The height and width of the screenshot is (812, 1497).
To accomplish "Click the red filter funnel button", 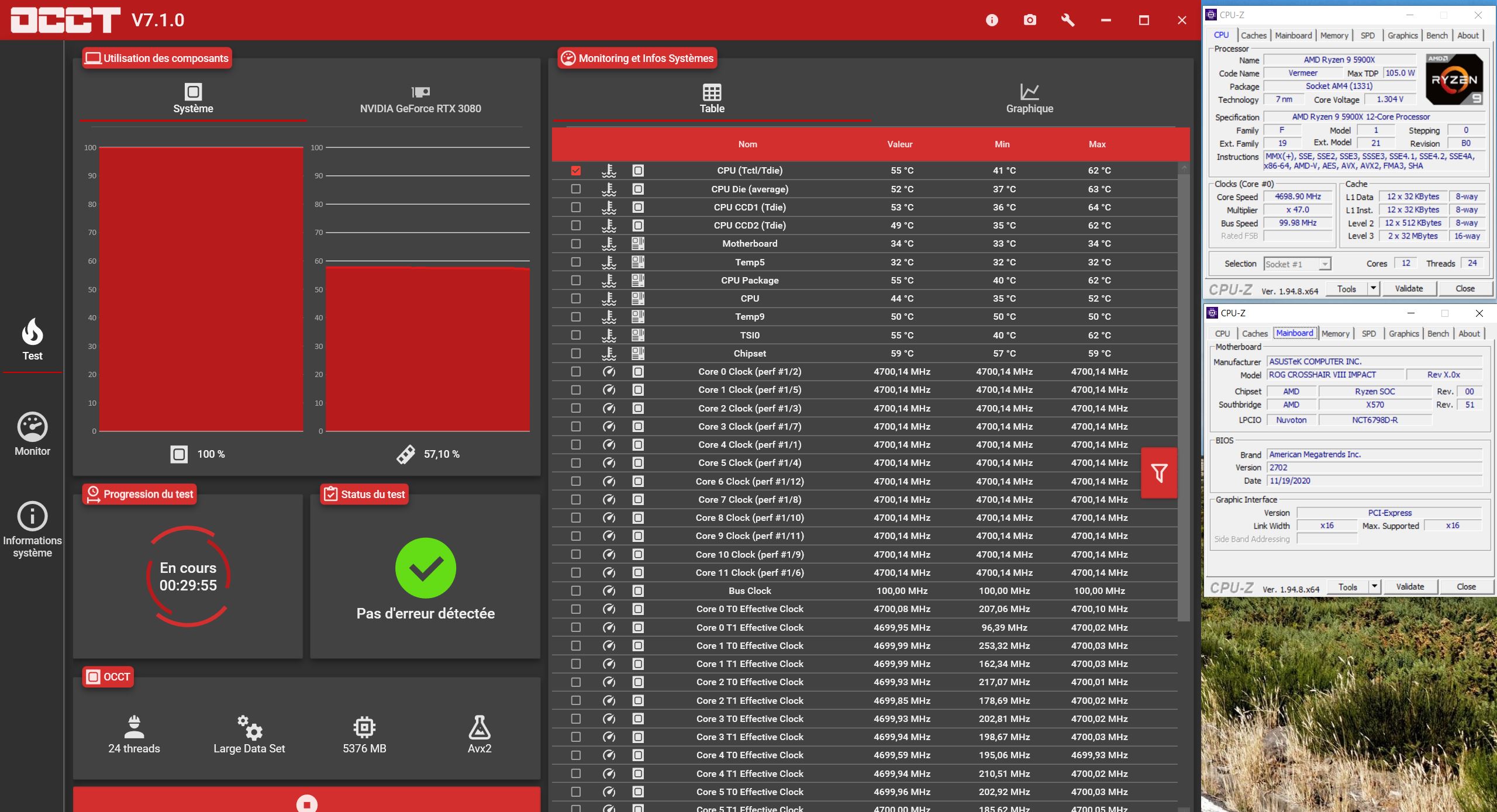I will coord(1159,473).
